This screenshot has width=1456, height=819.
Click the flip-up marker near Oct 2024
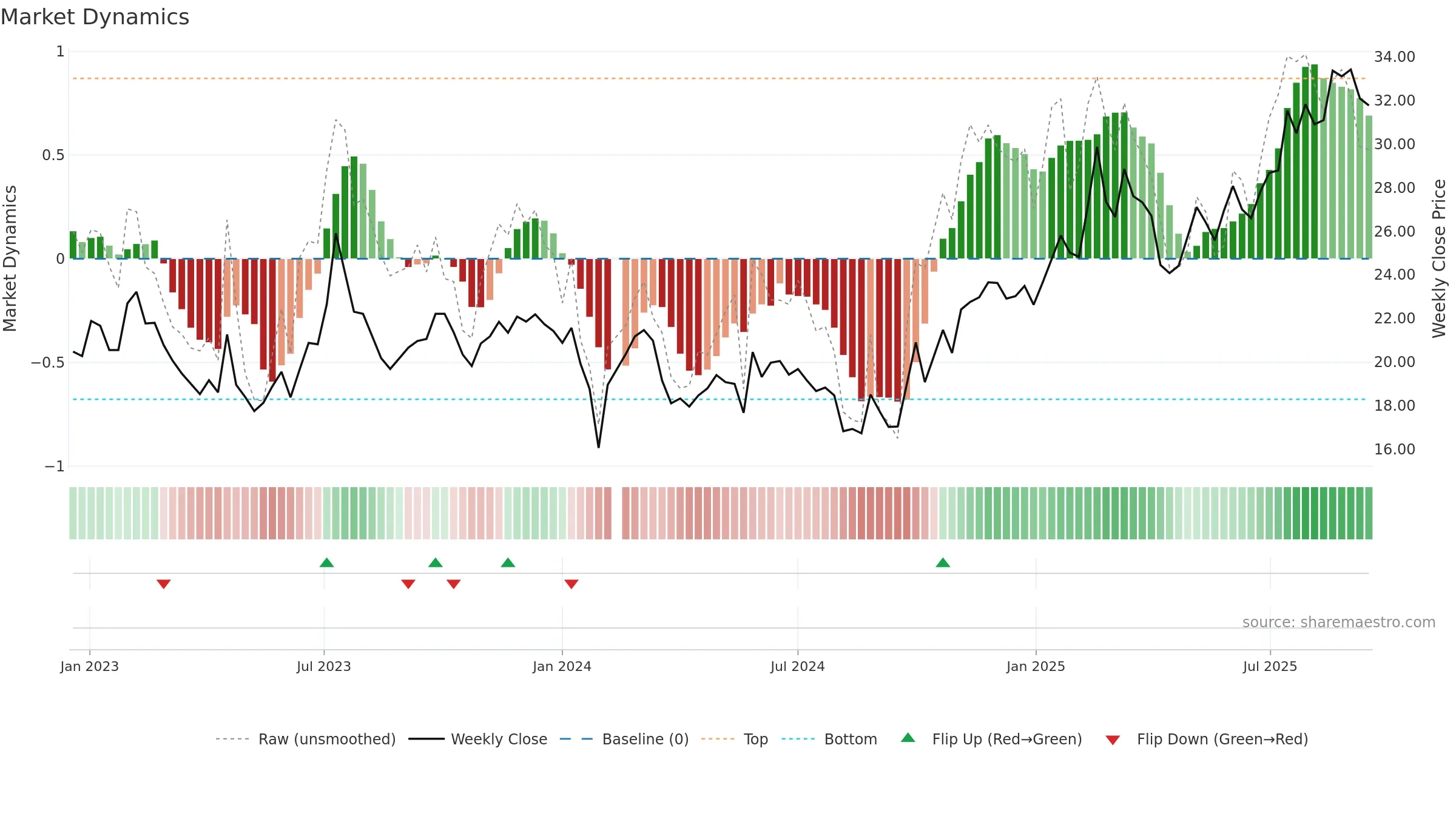[x=943, y=562]
